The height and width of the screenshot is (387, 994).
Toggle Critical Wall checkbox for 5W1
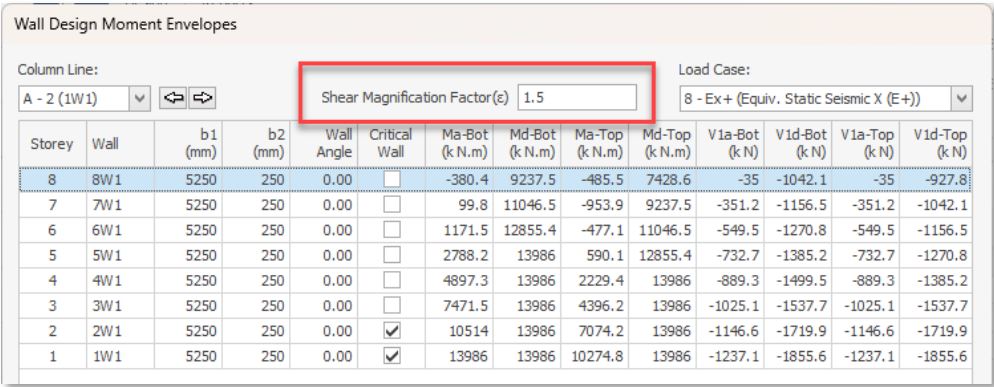coord(392,255)
